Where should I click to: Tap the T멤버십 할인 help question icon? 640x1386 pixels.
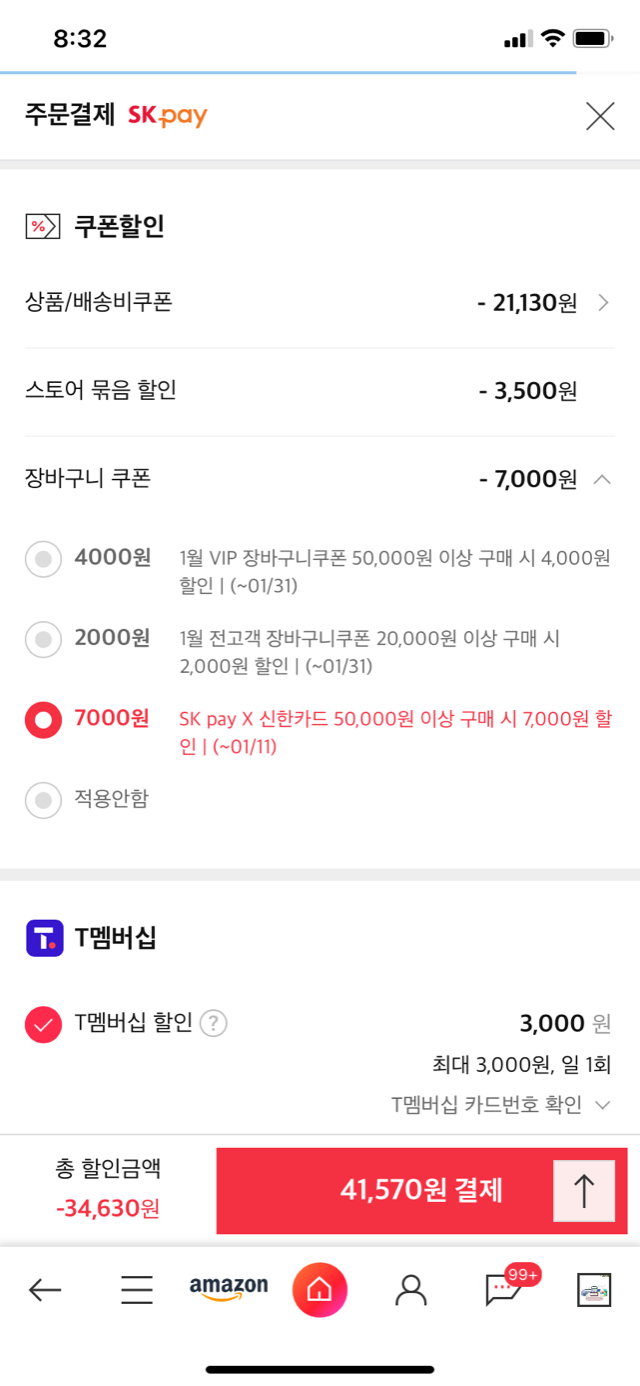point(213,1023)
